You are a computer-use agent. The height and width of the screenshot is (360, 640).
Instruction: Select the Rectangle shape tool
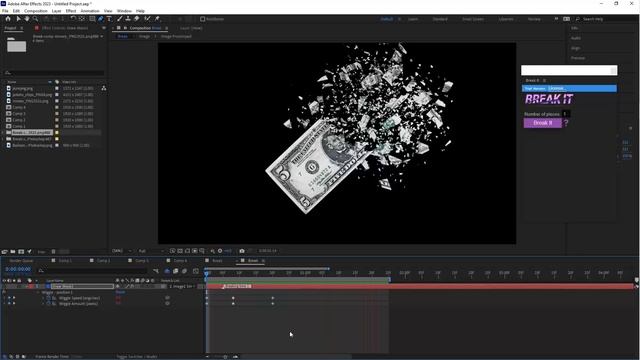92,19
